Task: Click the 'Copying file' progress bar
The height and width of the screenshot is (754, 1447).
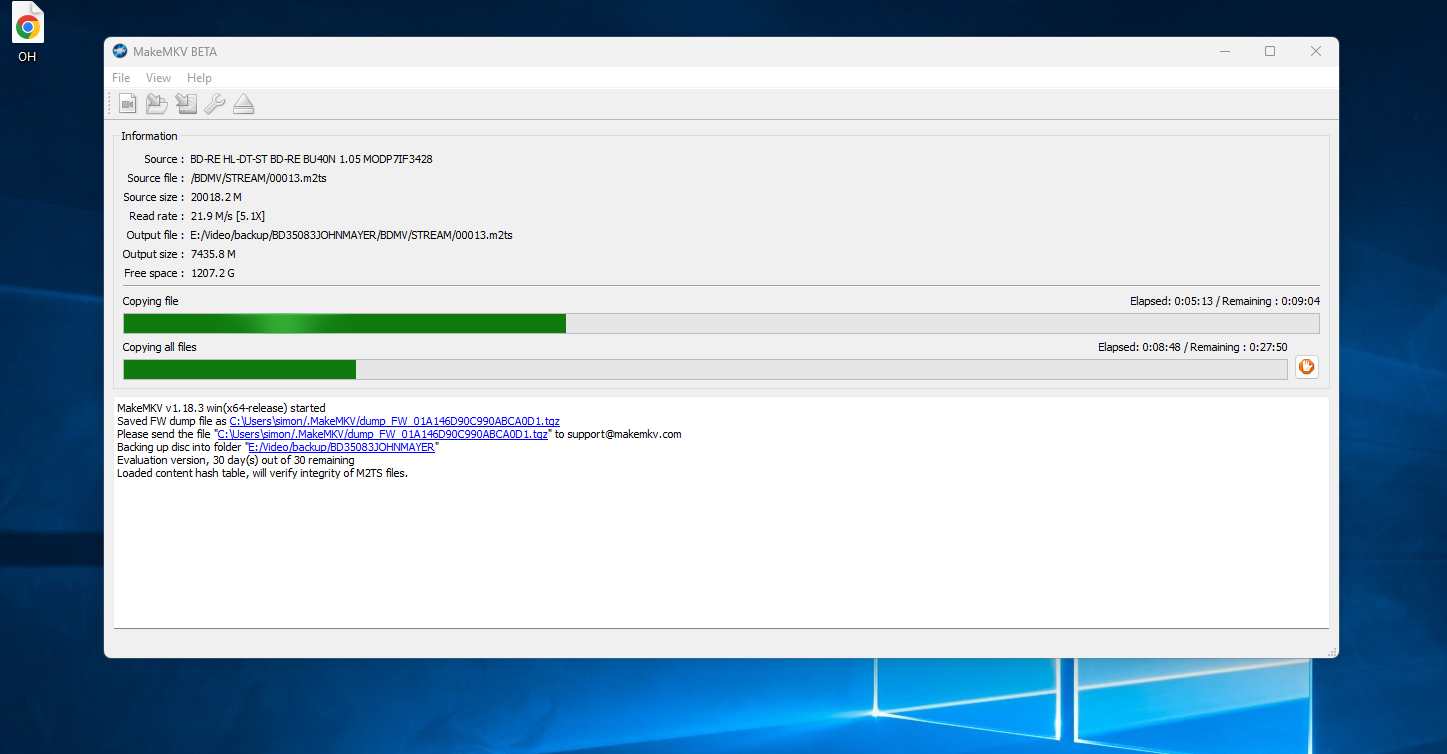Action: (x=720, y=324)
